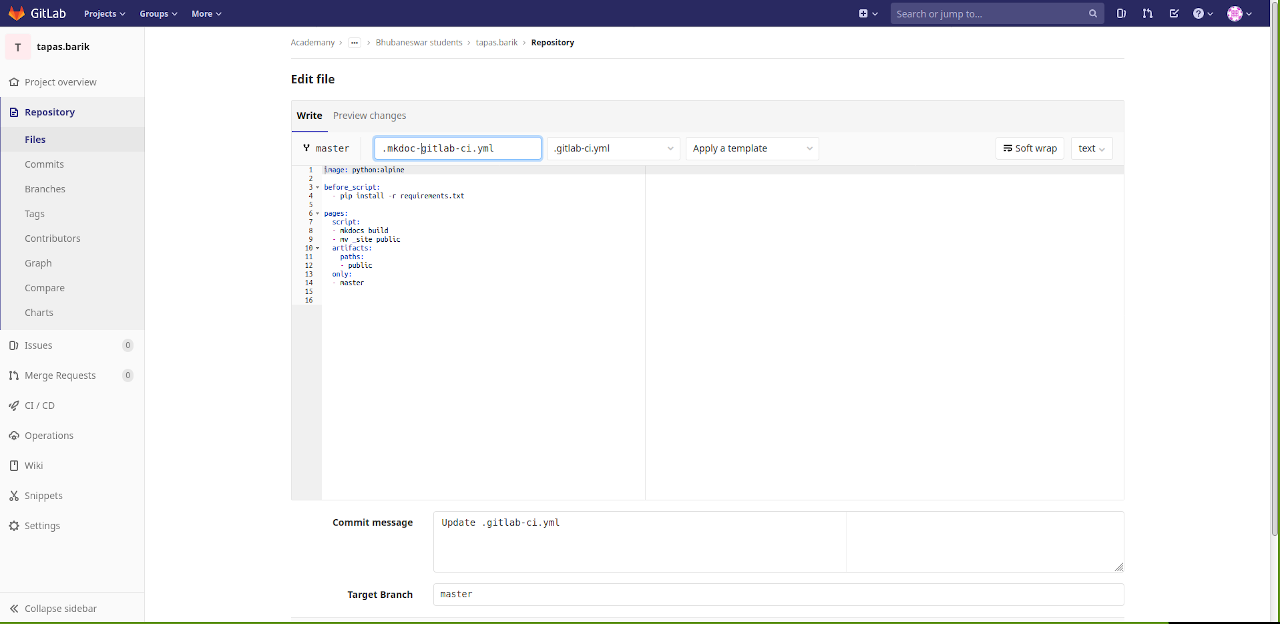Click Bhubaneswar students breadcrumb link
The width and height of the screenshot is (1280, 624).
tap(419, 43)
